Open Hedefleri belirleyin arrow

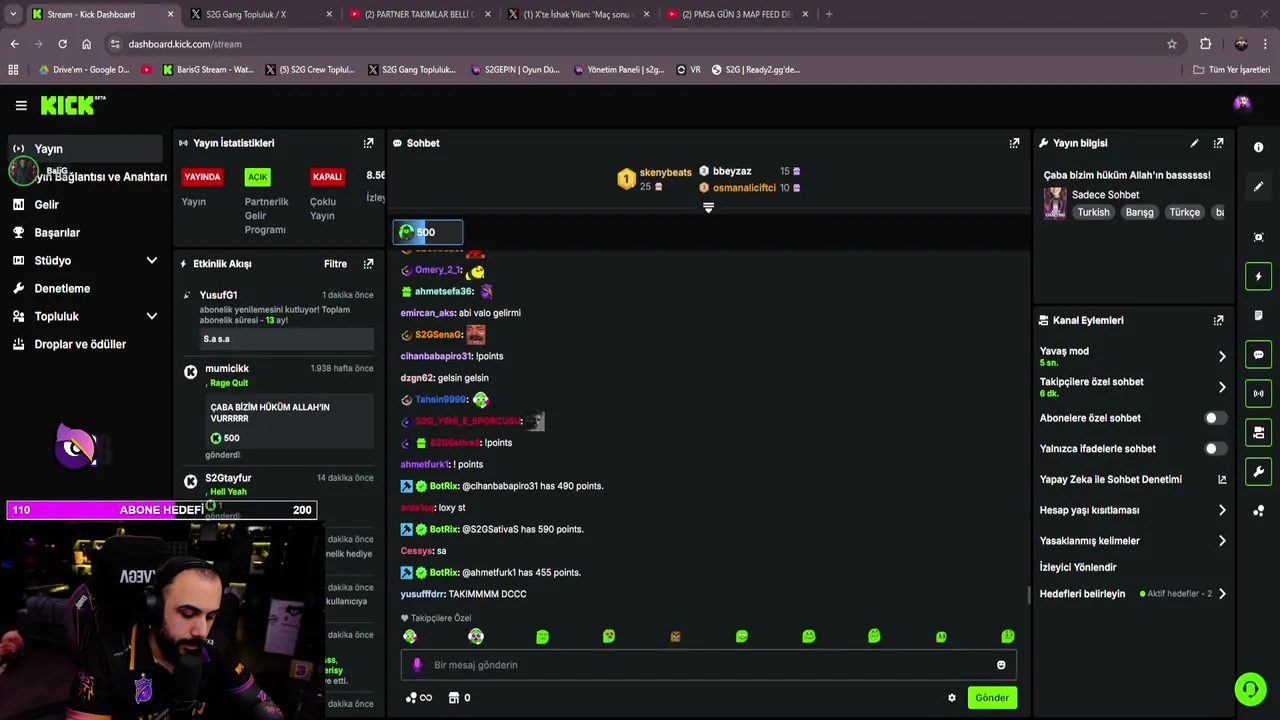tap(1222, 594)
